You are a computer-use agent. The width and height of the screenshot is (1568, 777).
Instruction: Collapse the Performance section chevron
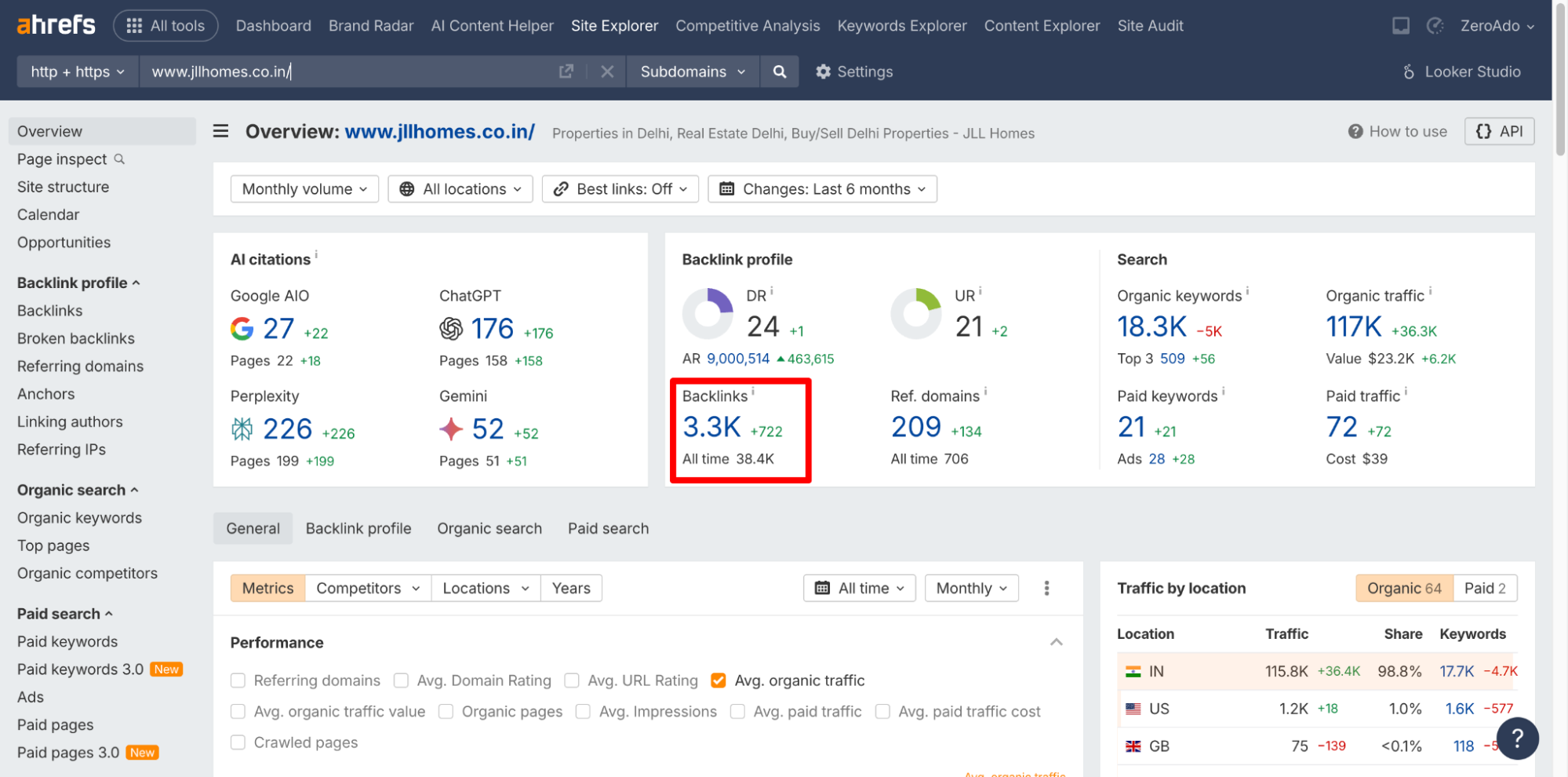coord(1057,642)
